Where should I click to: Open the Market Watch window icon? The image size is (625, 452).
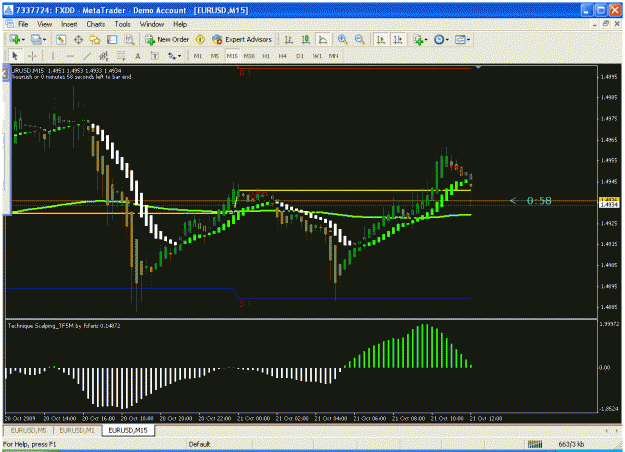pos(61,39)
